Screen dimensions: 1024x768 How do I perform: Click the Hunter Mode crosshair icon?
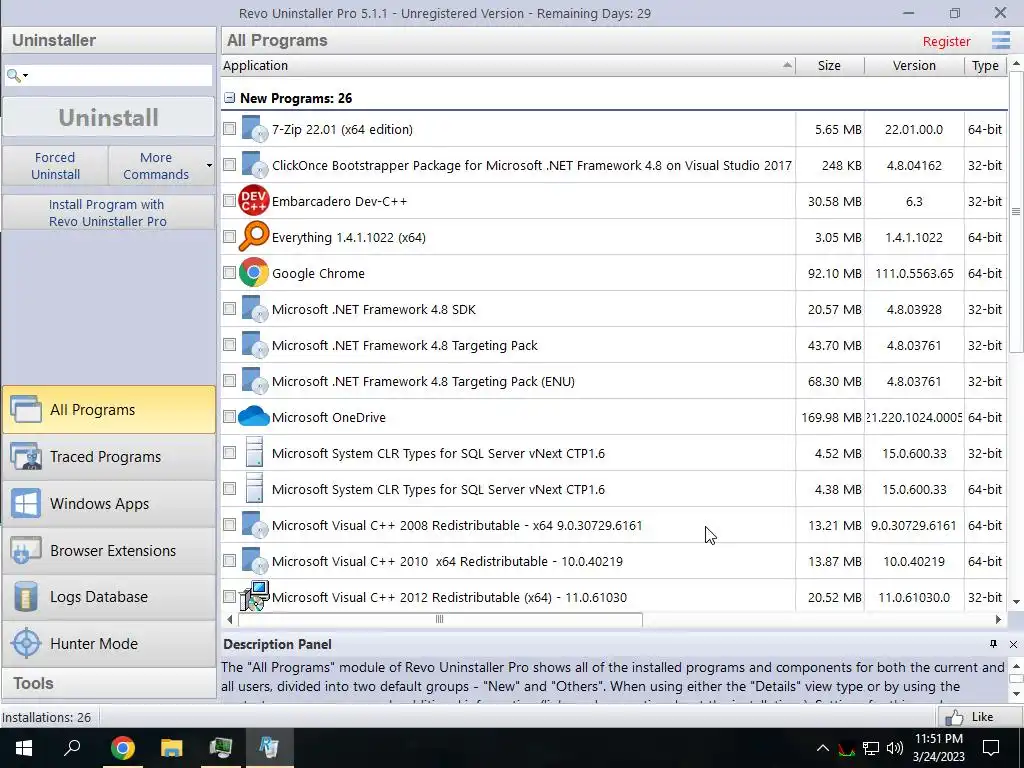26,643
